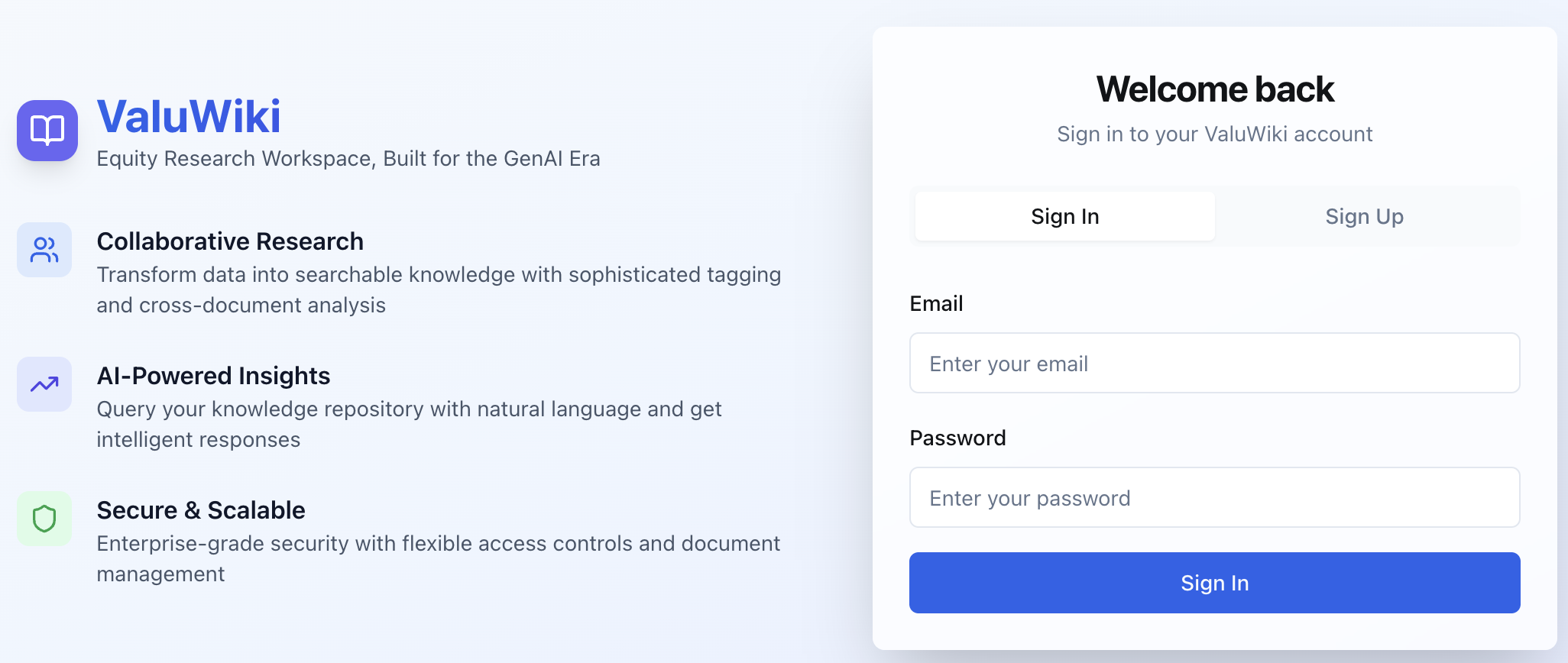The width and height of the screenshot is (1568, 663).
Task: Focus the Enter your password field
Action: pyautogui.click(x=1215, y=497)
